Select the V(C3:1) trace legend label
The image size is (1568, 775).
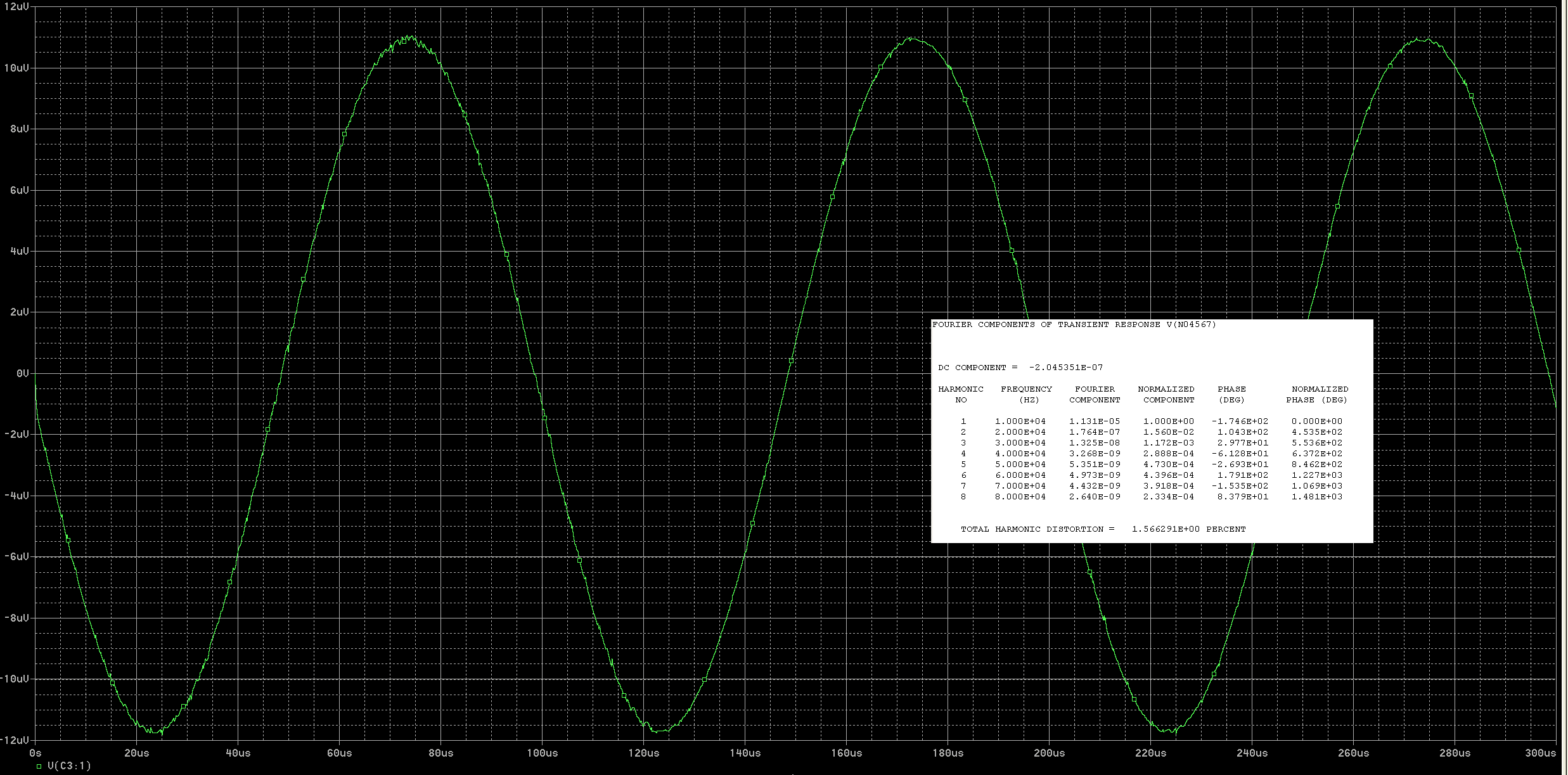(x=69, y=766)
